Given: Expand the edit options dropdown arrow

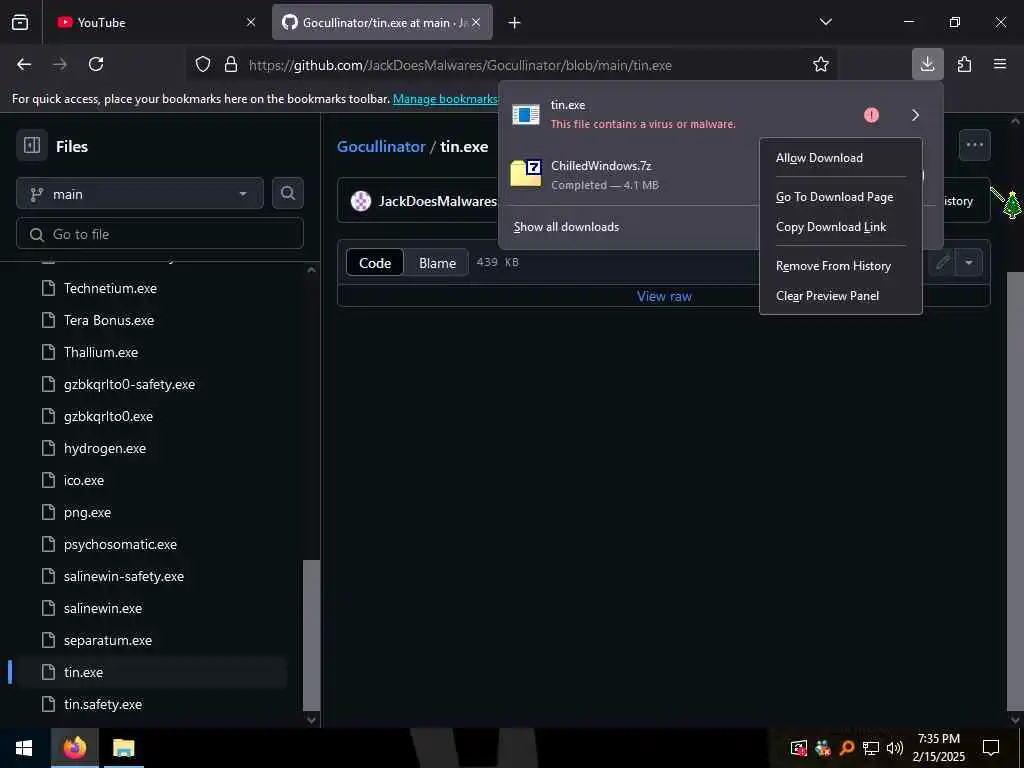Looking at the screenshot, I should [x=969, y=263].
